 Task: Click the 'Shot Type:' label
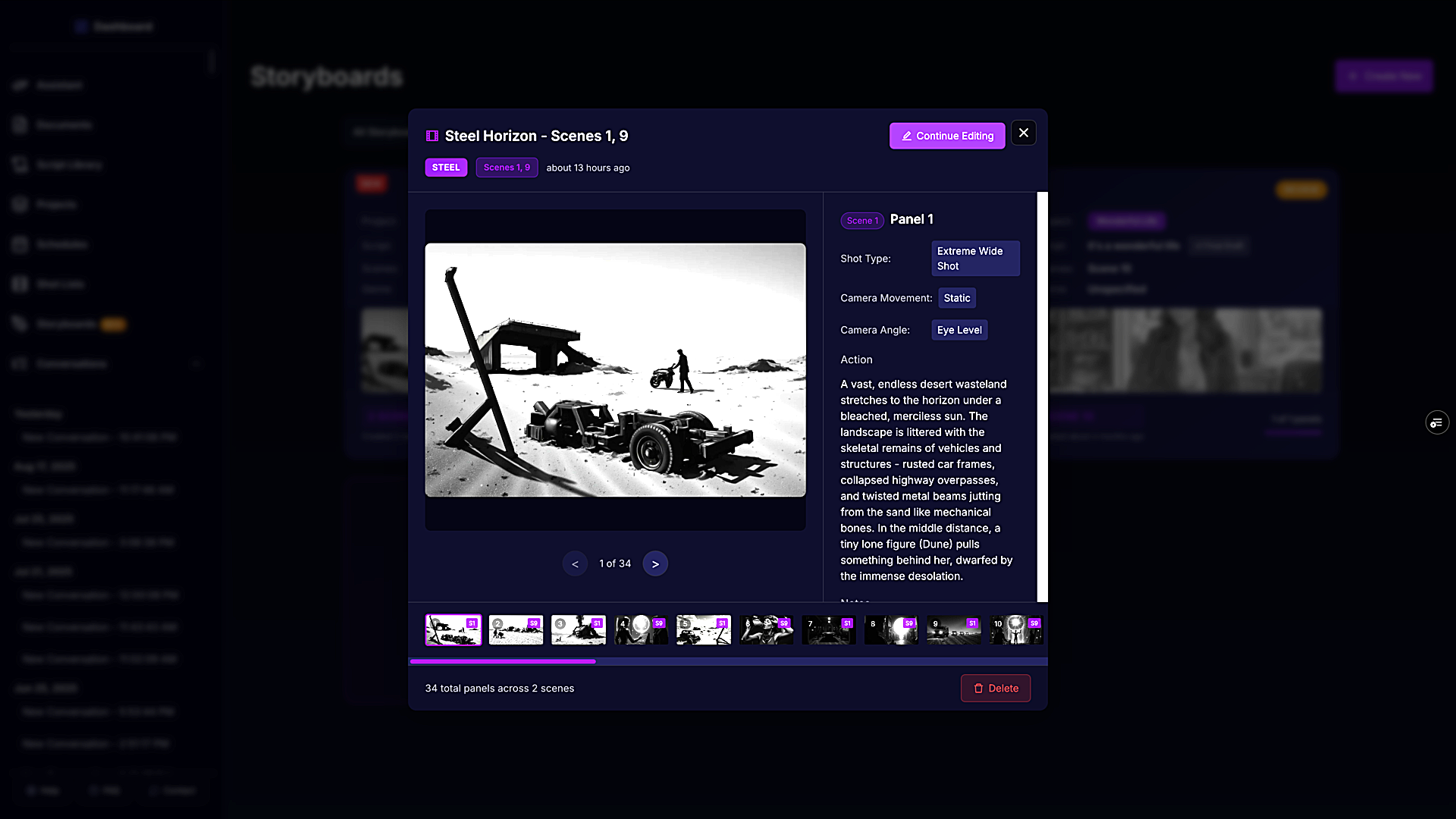(865, 259)
